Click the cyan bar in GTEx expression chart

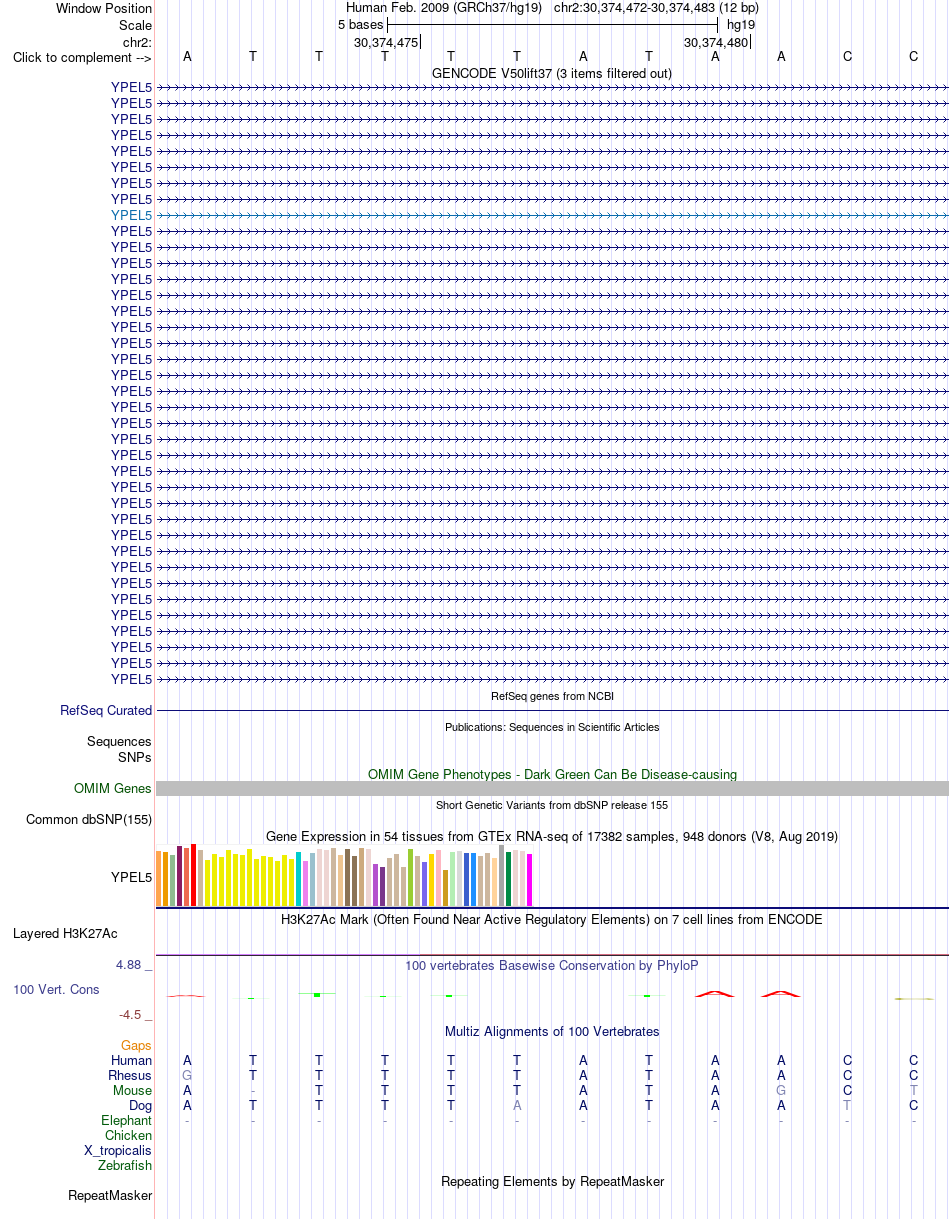(x=299, y=879)
